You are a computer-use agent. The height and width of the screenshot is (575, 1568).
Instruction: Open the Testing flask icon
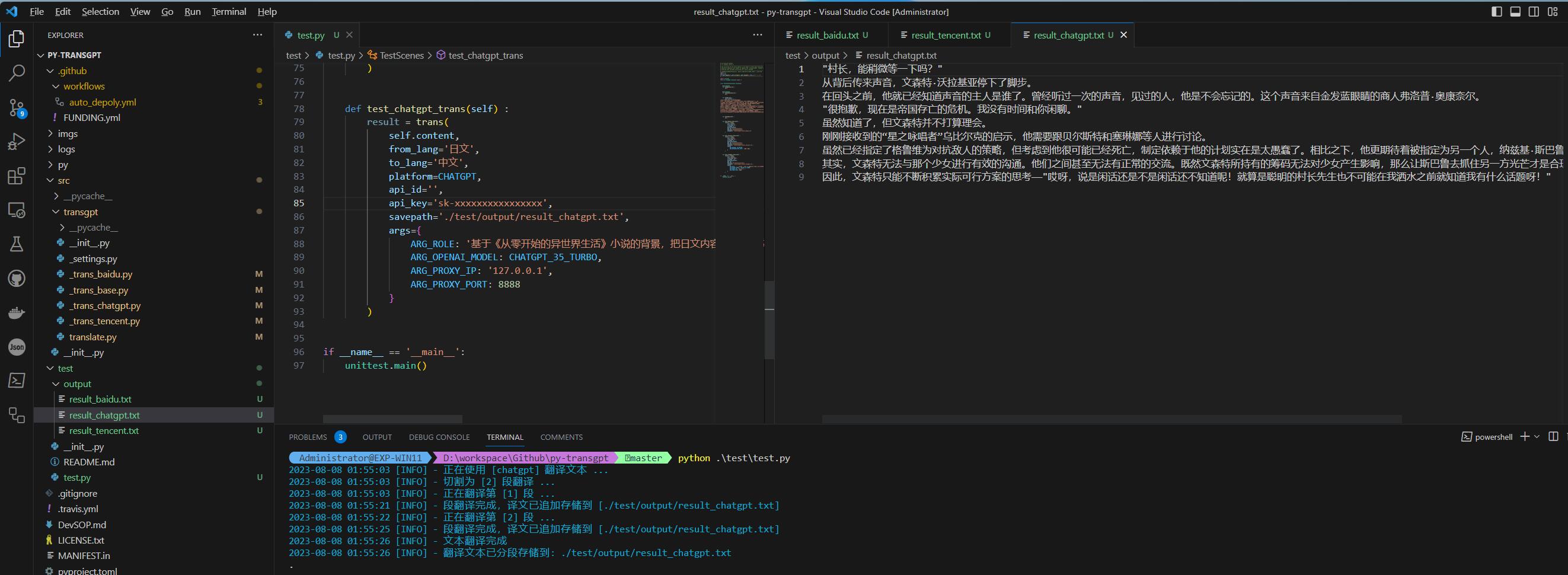coord(17,244)
